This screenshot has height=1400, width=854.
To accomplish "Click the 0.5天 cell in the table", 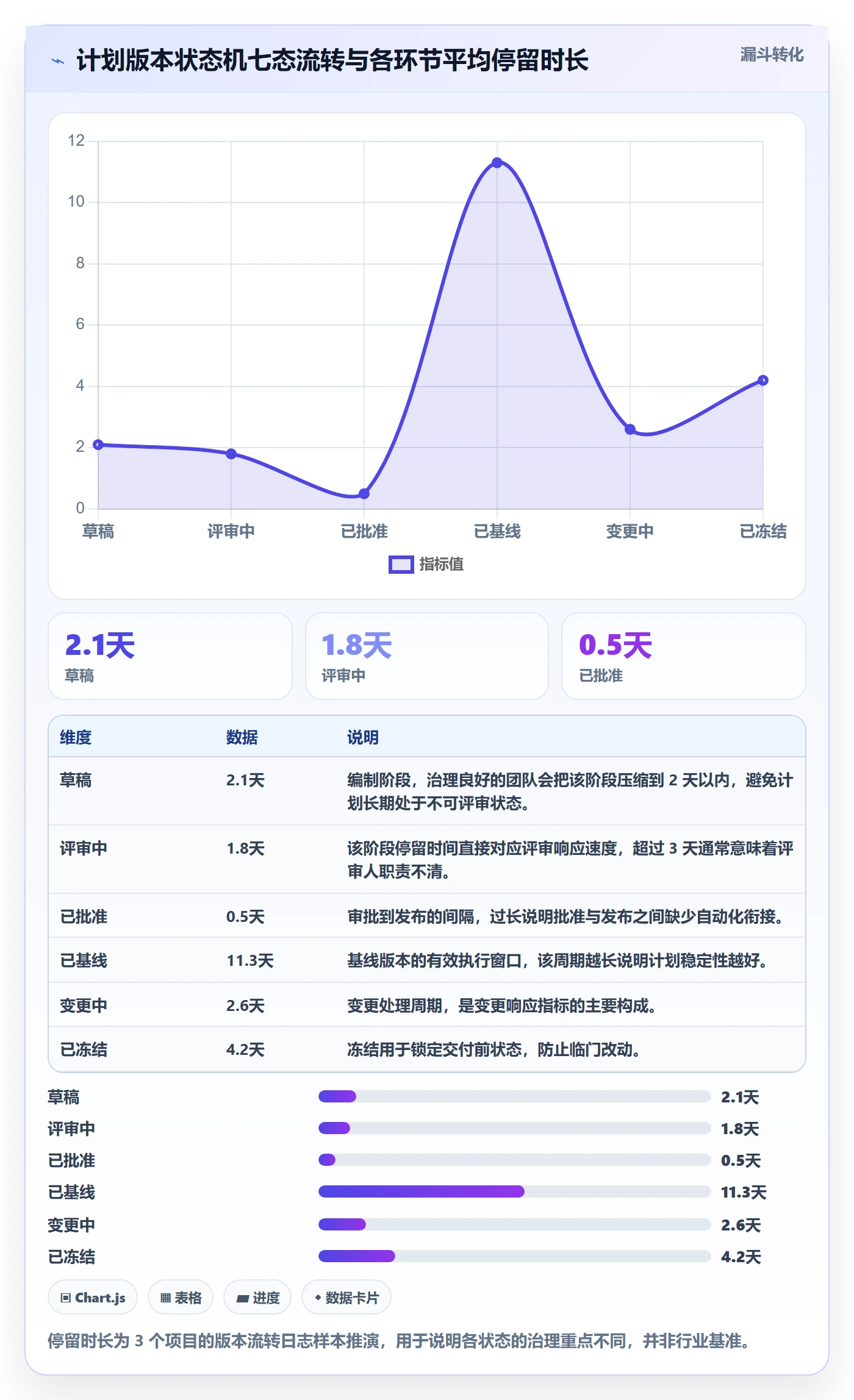I will [245, 916].
